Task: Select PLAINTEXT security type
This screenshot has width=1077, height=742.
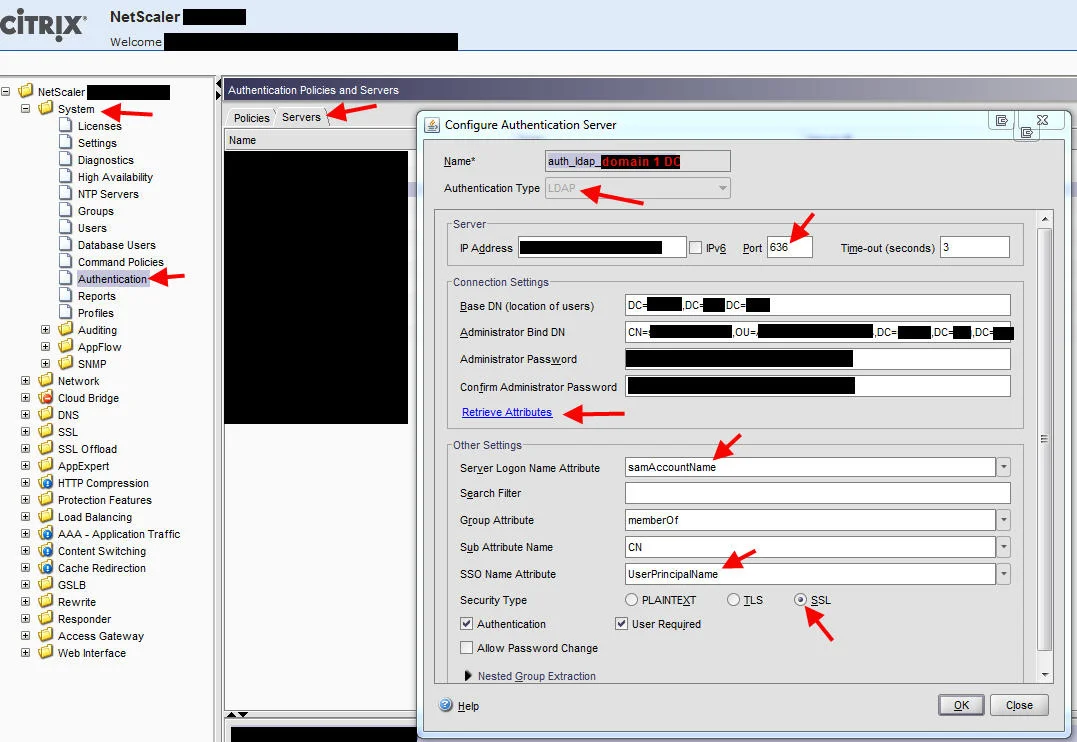Action: tap(631, 600)
